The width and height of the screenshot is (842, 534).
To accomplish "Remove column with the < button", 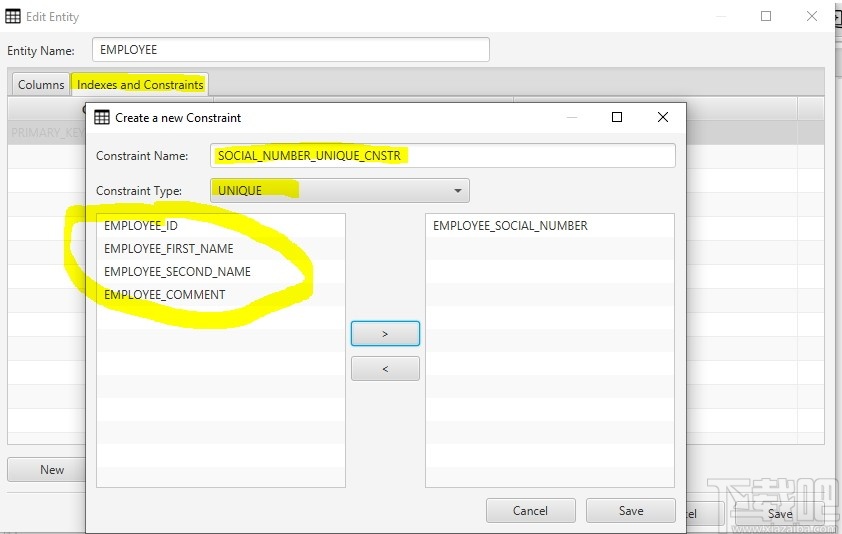I will pyautogui.click(x=385, y=369).
